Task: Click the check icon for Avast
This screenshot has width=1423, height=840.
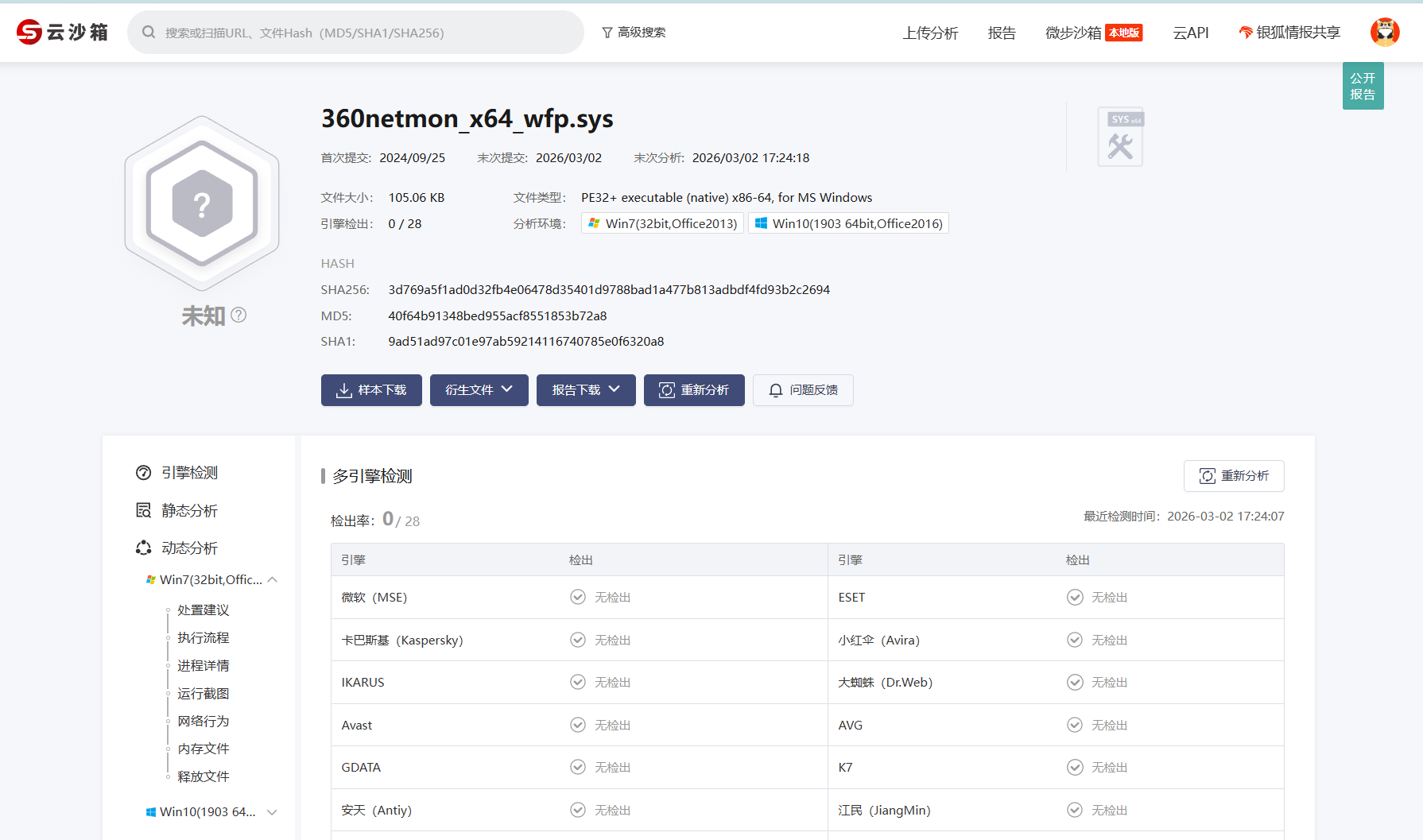Action: coord(578,725)
